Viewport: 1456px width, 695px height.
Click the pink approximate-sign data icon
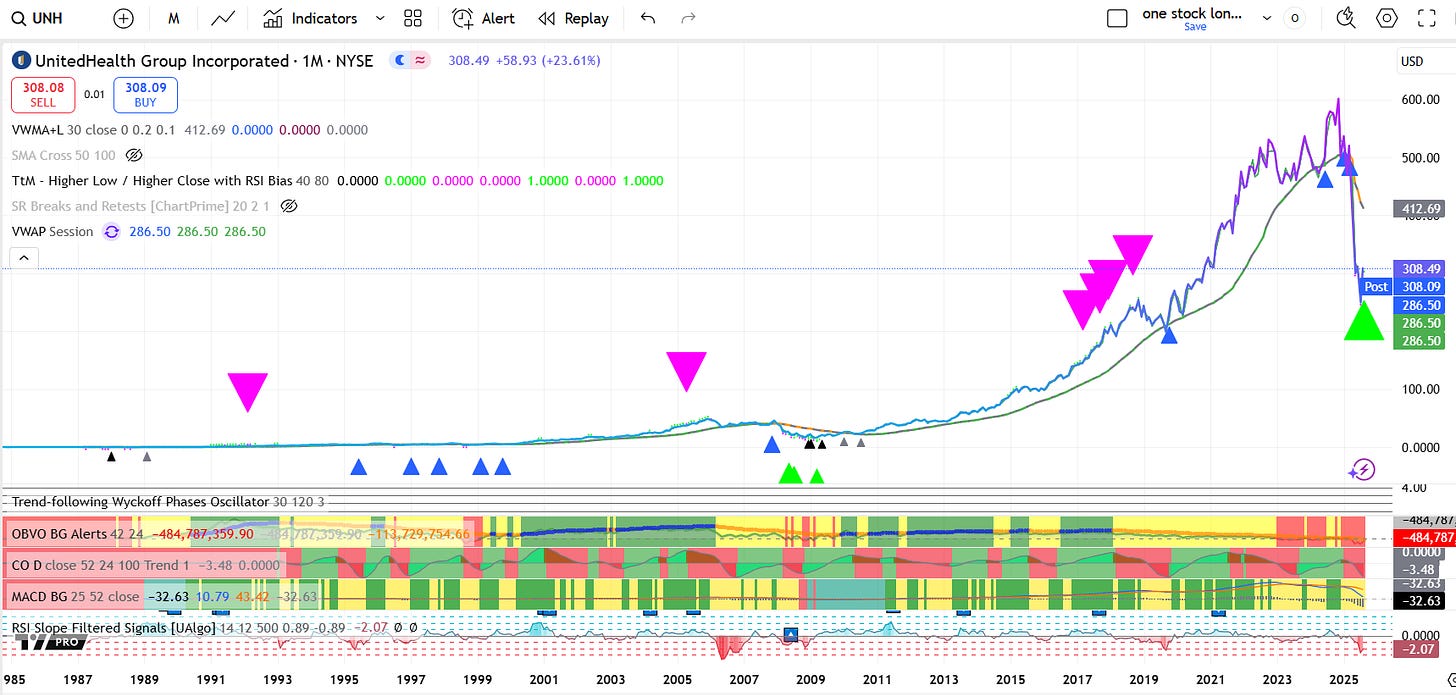(421, 61)
